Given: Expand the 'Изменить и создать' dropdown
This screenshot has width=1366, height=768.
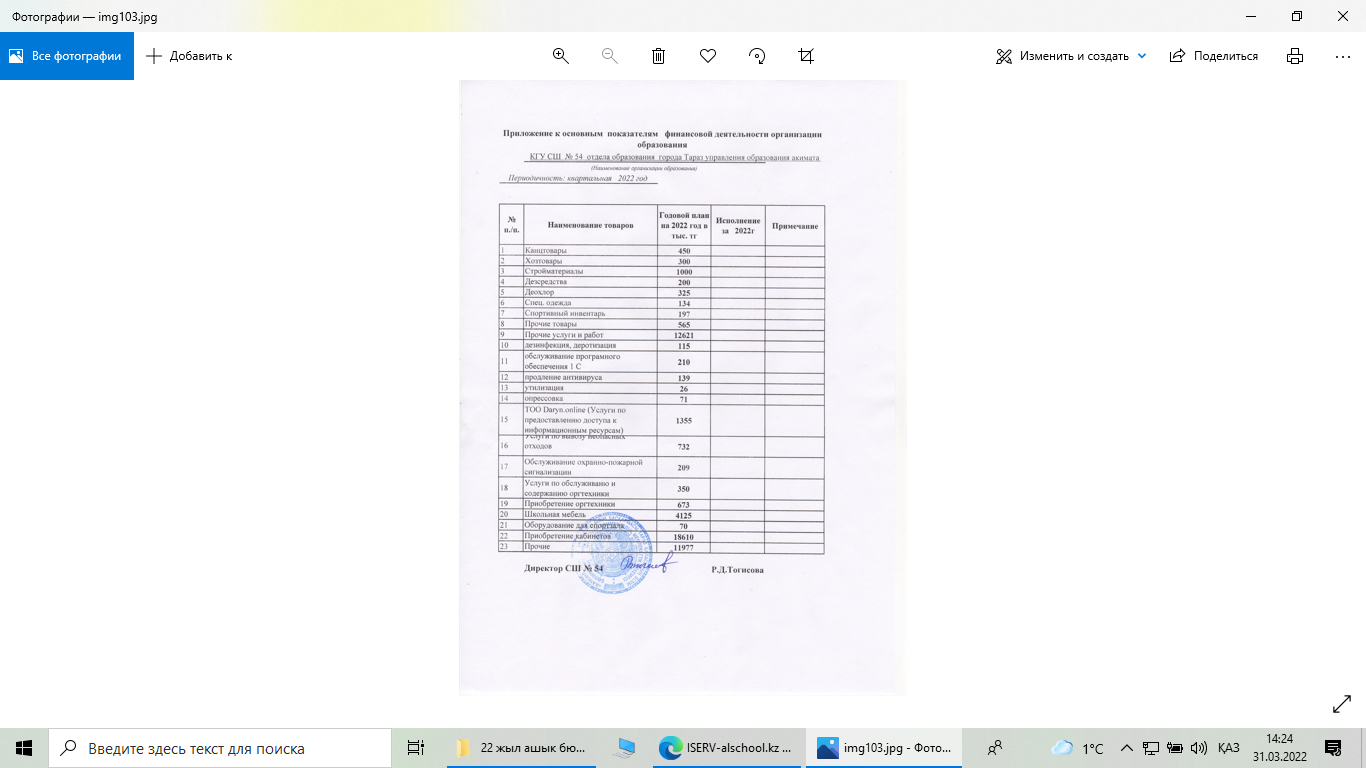Looking at the screenshot, I should tap(1142, 56).
